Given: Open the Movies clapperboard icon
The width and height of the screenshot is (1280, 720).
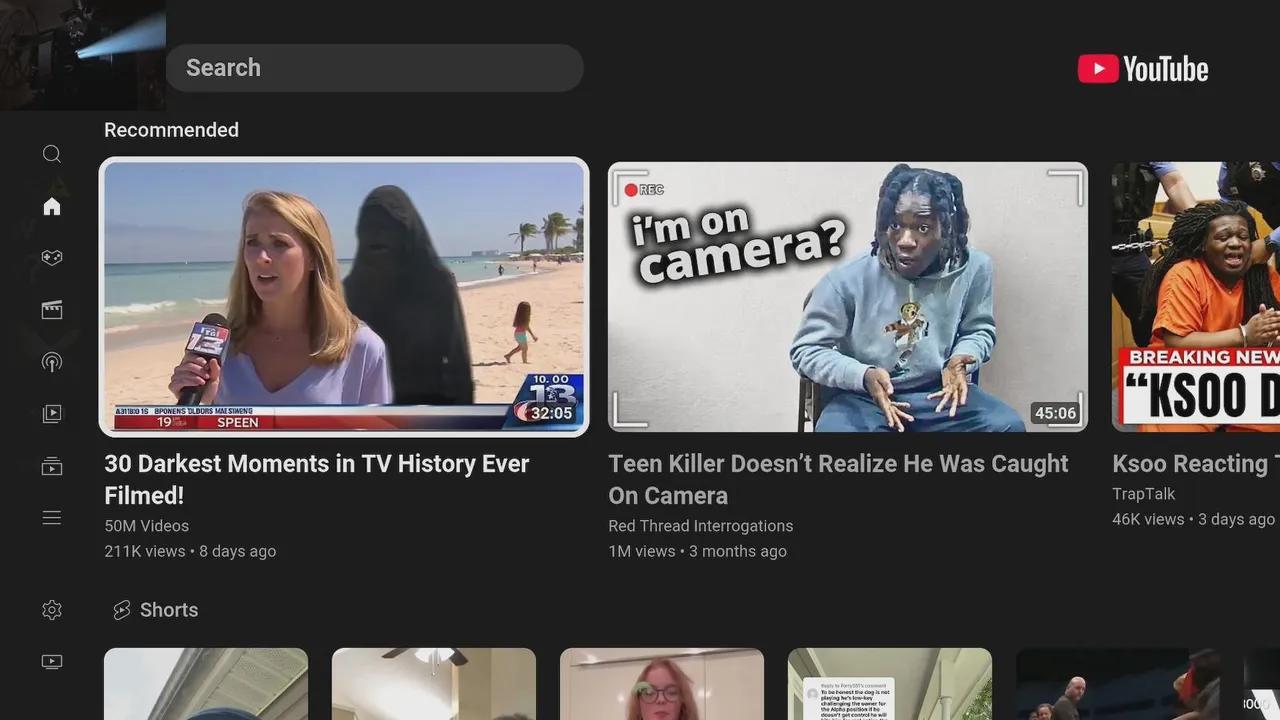Looking at the screenshot, I should point(52,310).
